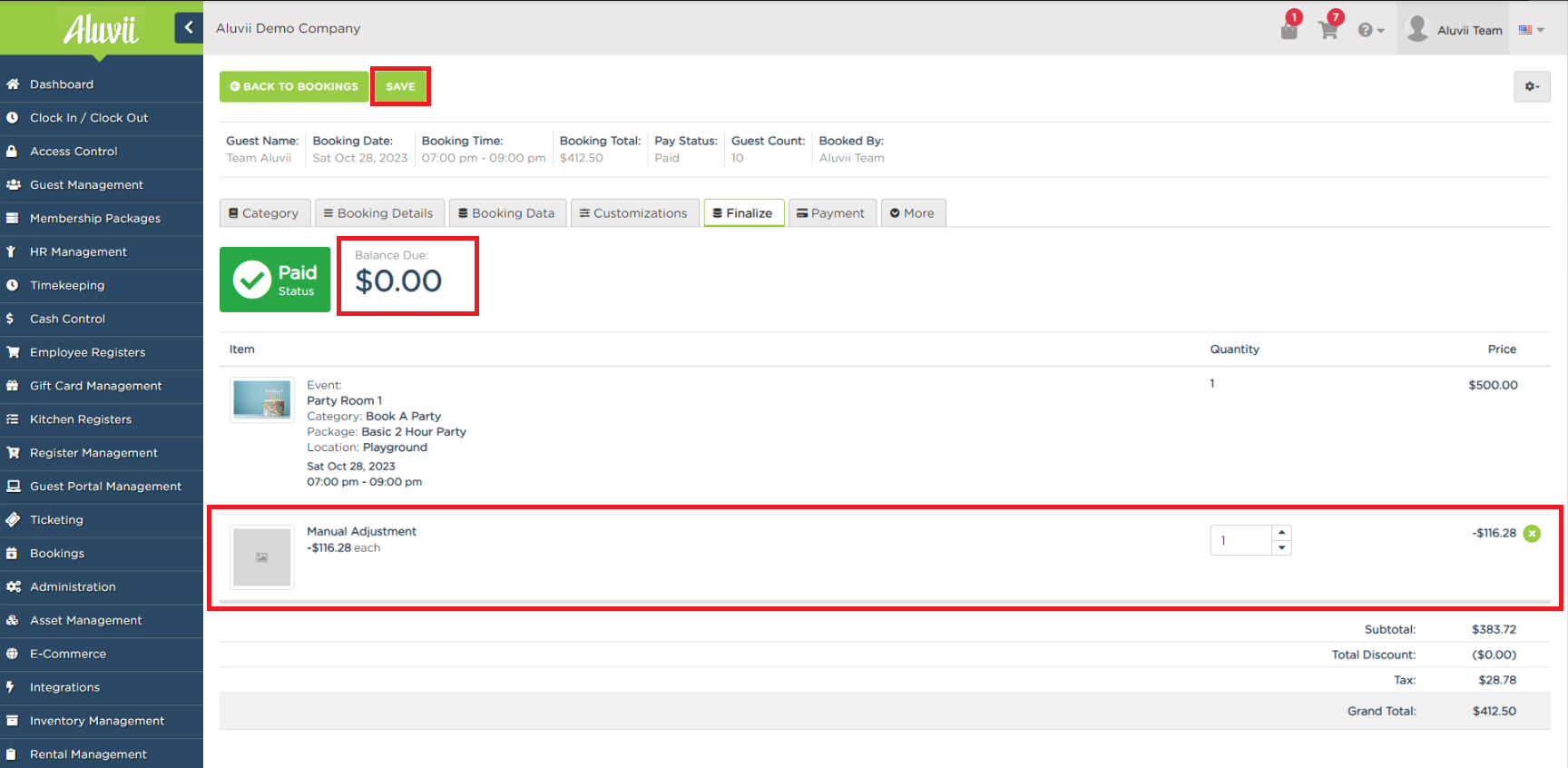1568x768 pixels.
Task: Click the Manual Adjustment placeholder image
Action: click(262, 557)
